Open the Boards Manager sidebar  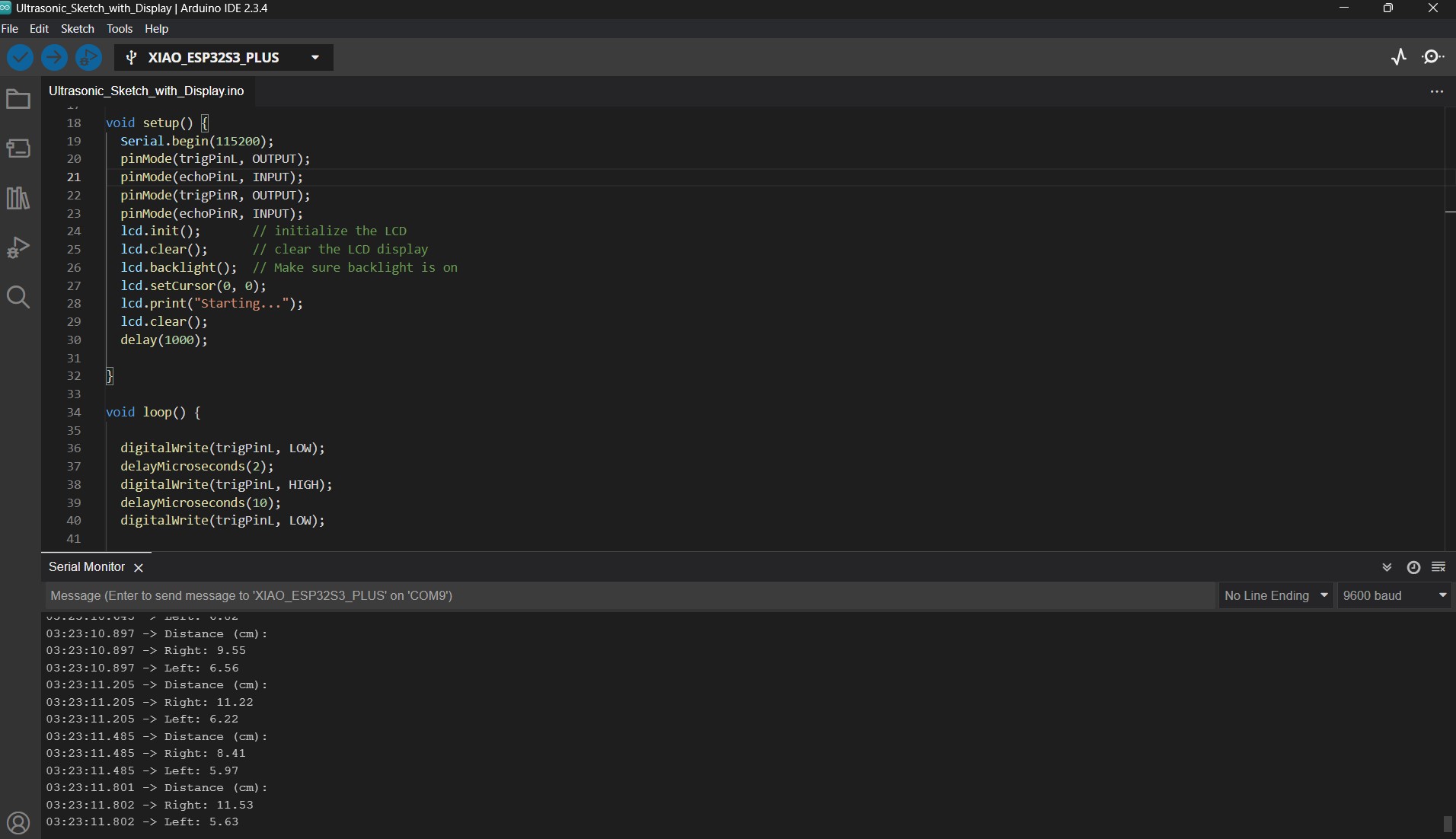(18, 148)
